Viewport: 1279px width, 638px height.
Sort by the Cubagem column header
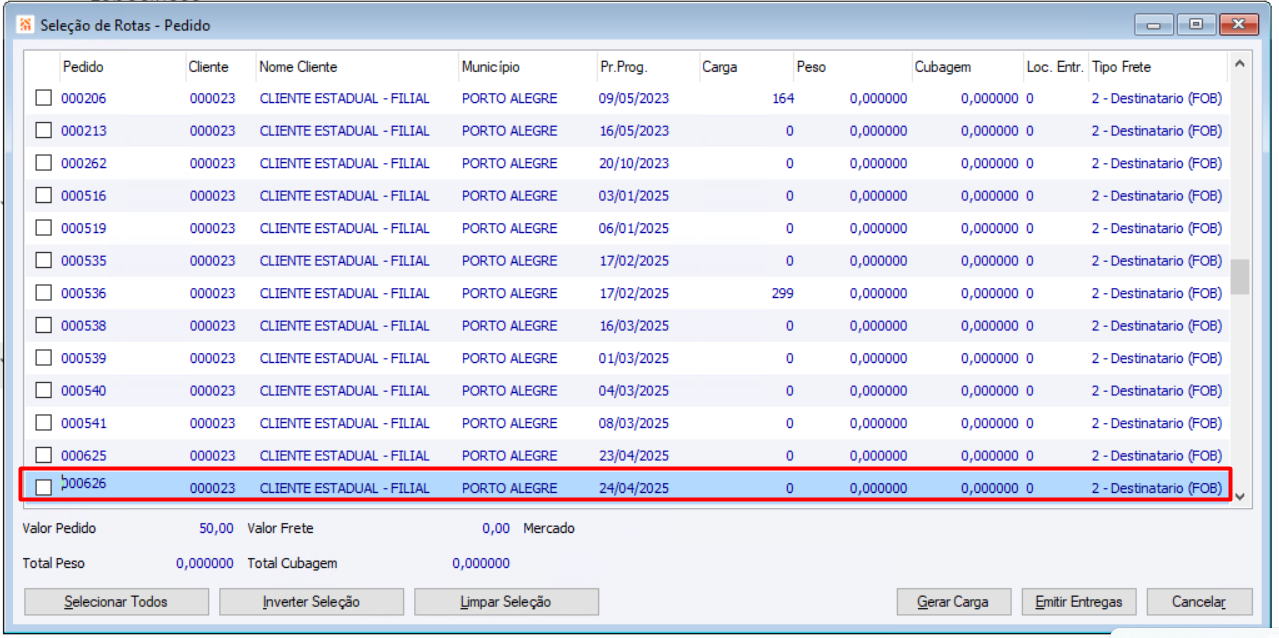pyautogui.click(x=967, y=67)
